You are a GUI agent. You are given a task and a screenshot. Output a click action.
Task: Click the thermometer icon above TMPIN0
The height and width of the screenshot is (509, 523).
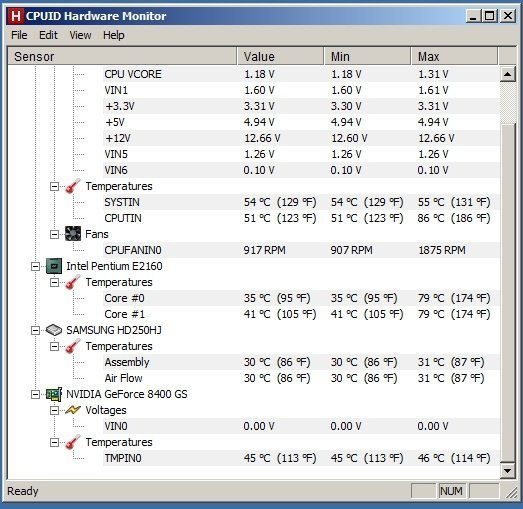(x=73, y=442)
